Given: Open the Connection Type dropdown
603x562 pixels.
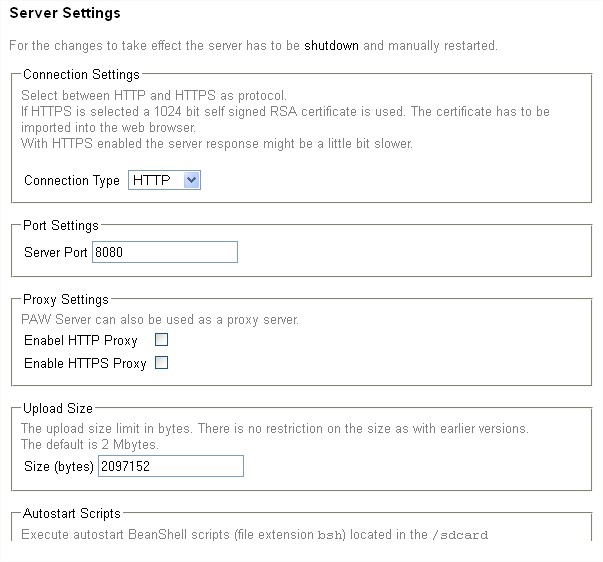Looking at the screenshot, I should 165,180.
